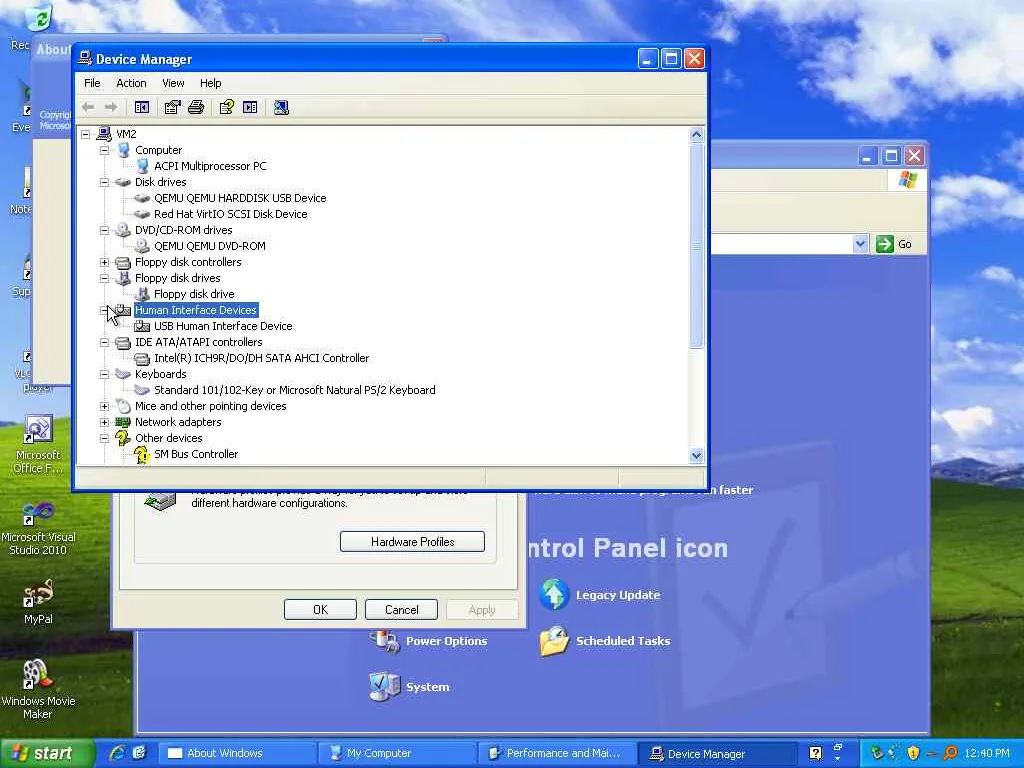The width and height of the screenshot is (1024, 768).
Task: Select USB Human Interface Device
Action: 223,326
